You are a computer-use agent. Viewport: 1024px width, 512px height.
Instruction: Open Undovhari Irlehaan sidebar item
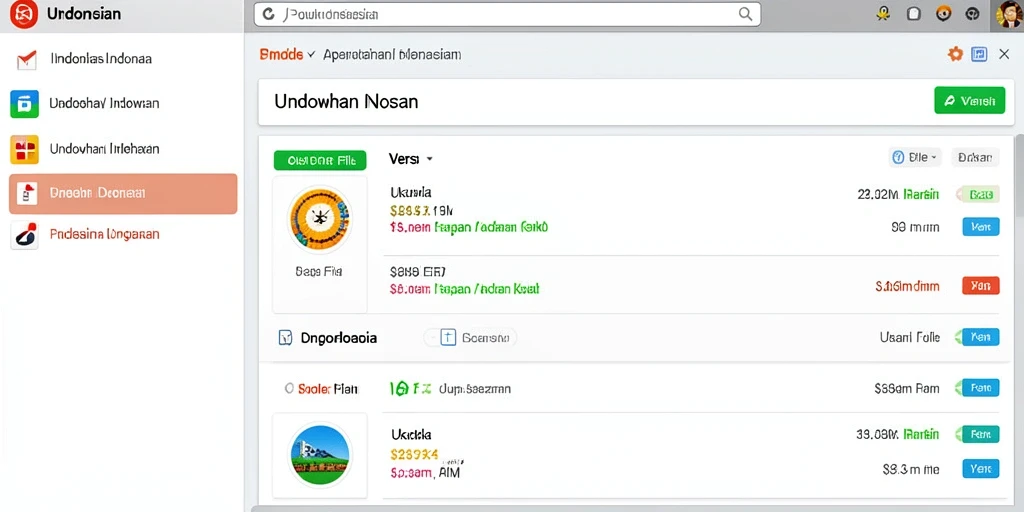123,149
